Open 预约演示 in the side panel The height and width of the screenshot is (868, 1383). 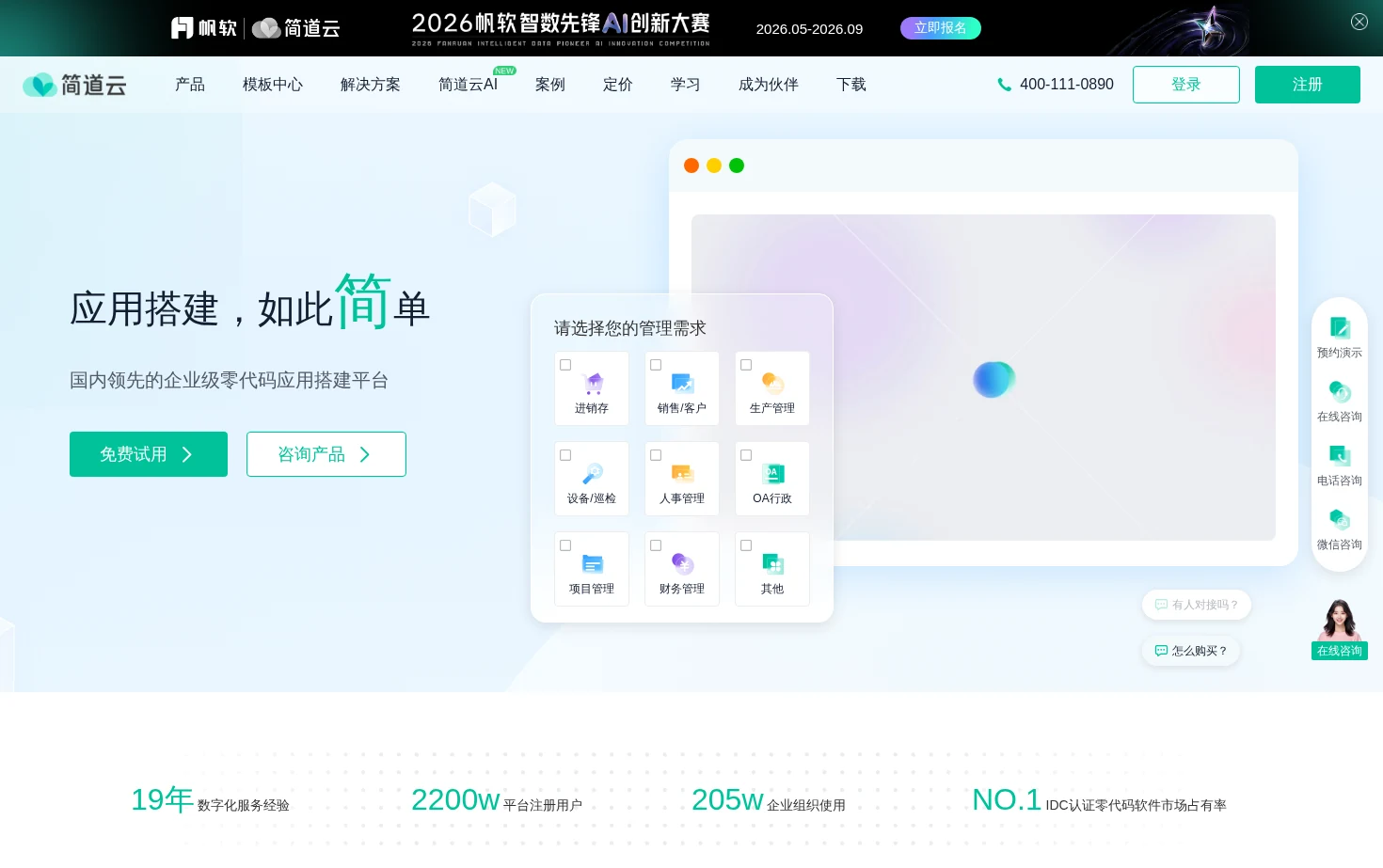(1340, 338)
